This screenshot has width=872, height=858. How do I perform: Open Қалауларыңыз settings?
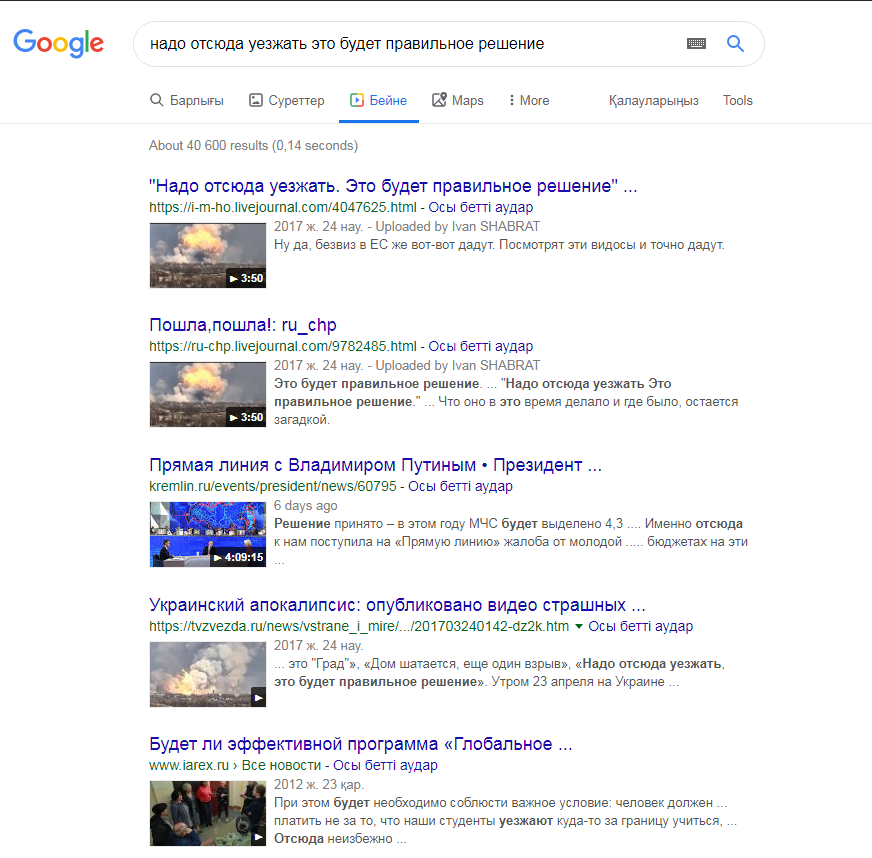tap(653, 100)
